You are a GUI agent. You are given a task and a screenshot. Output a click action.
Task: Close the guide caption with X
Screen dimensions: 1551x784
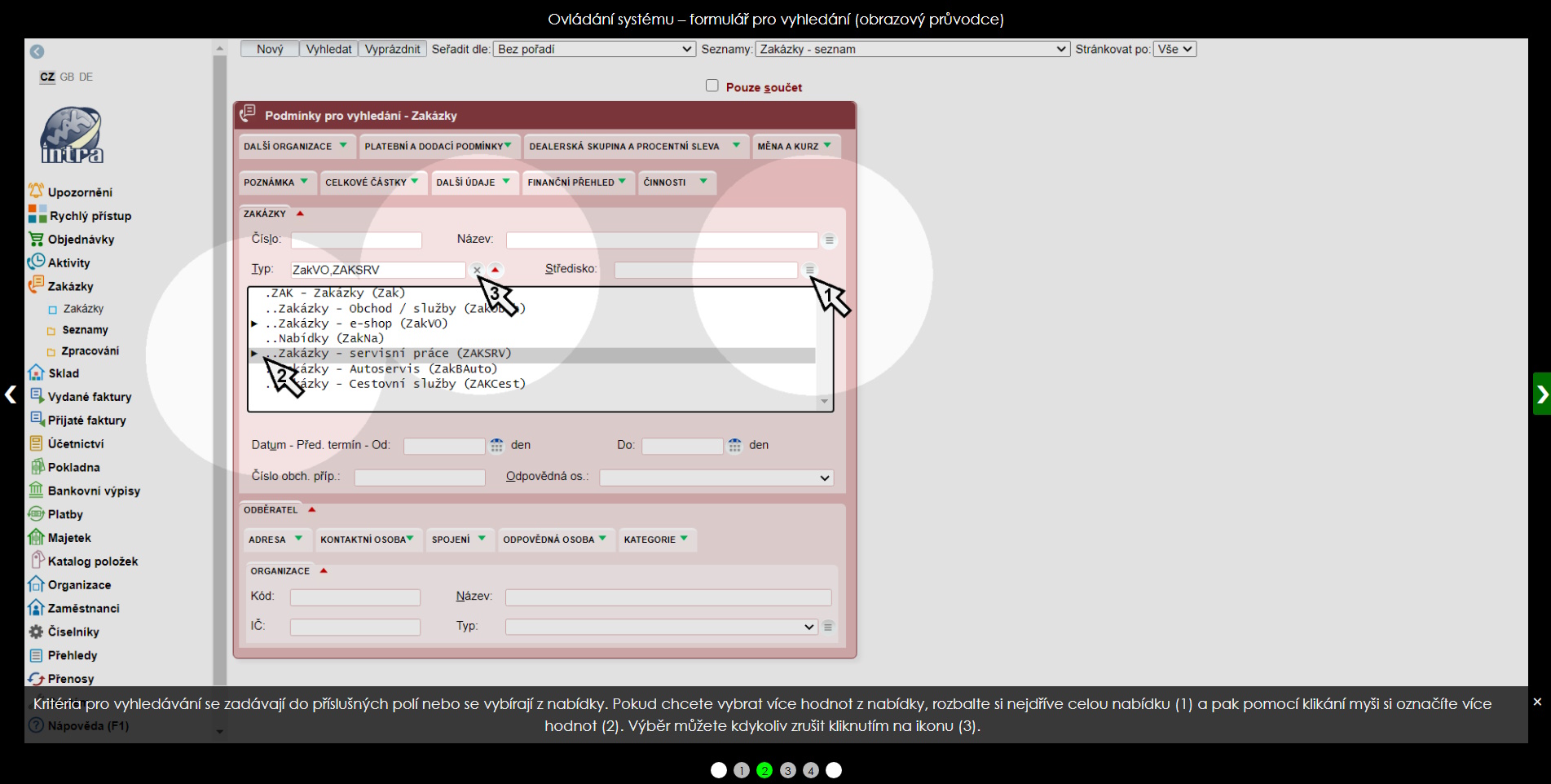pos(1537,702)
